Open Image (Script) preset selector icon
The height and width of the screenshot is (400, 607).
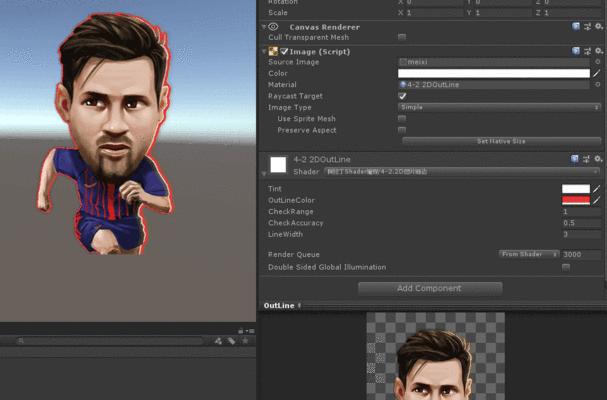pos(587,51)
